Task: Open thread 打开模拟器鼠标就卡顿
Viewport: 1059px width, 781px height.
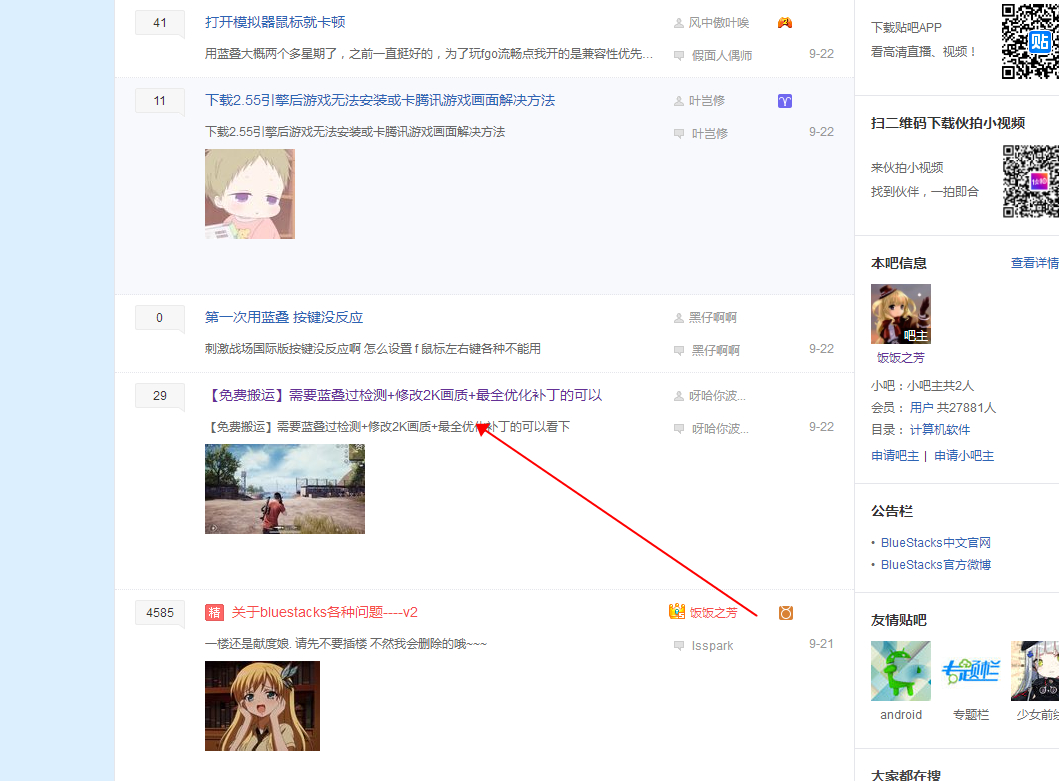Action: pyautogui.click(x=275, y=22)
